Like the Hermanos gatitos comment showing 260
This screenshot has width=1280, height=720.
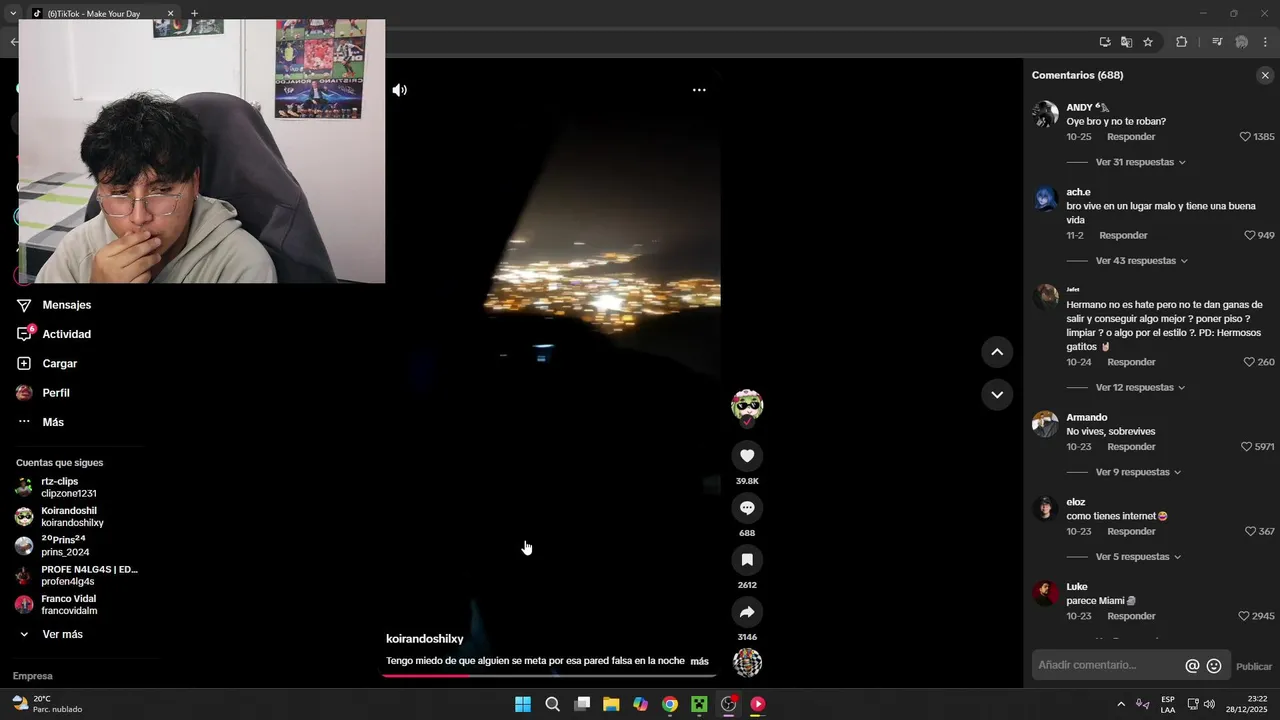coord(1249,362)
